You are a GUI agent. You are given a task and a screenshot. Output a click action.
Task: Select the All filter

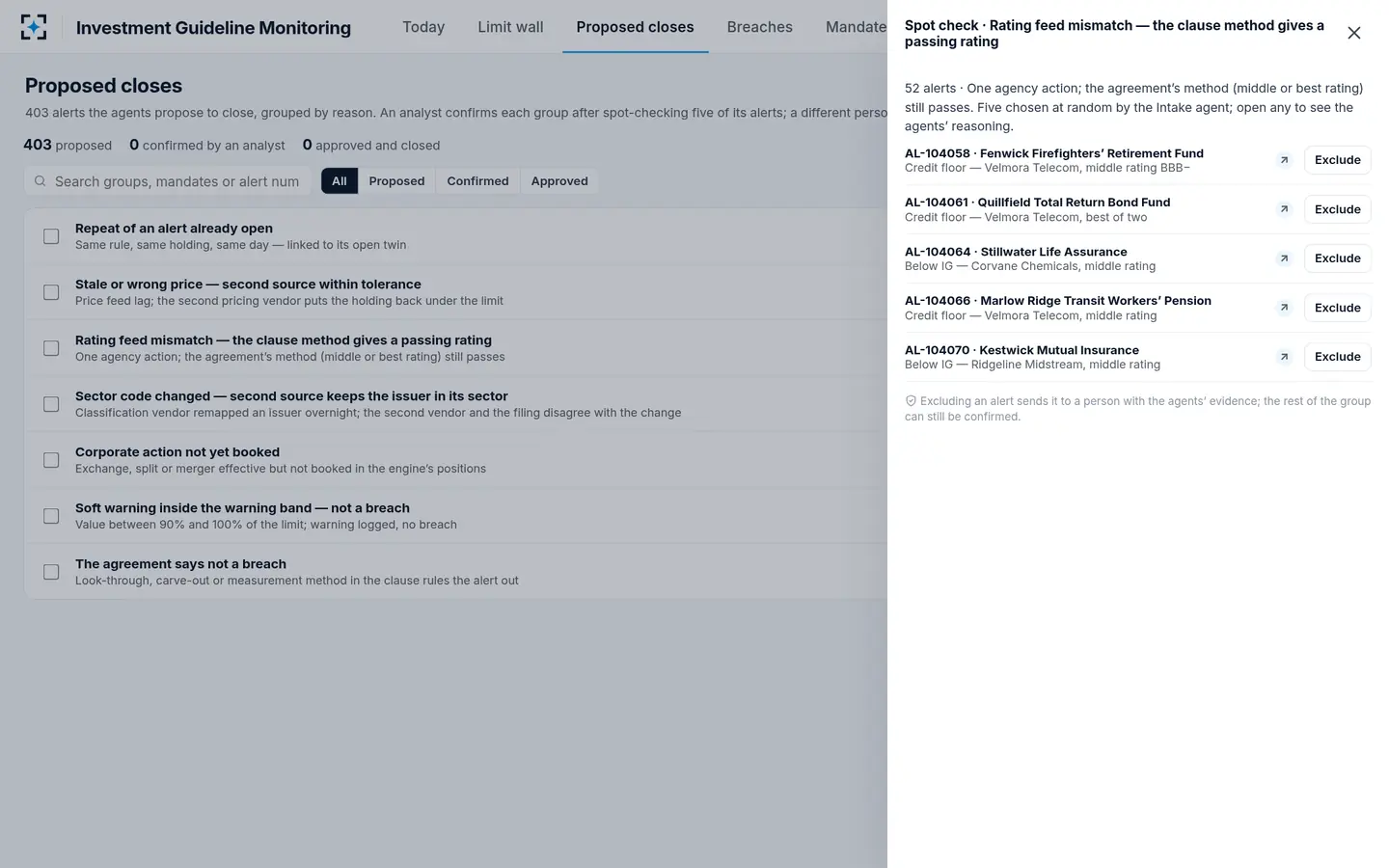340,181
